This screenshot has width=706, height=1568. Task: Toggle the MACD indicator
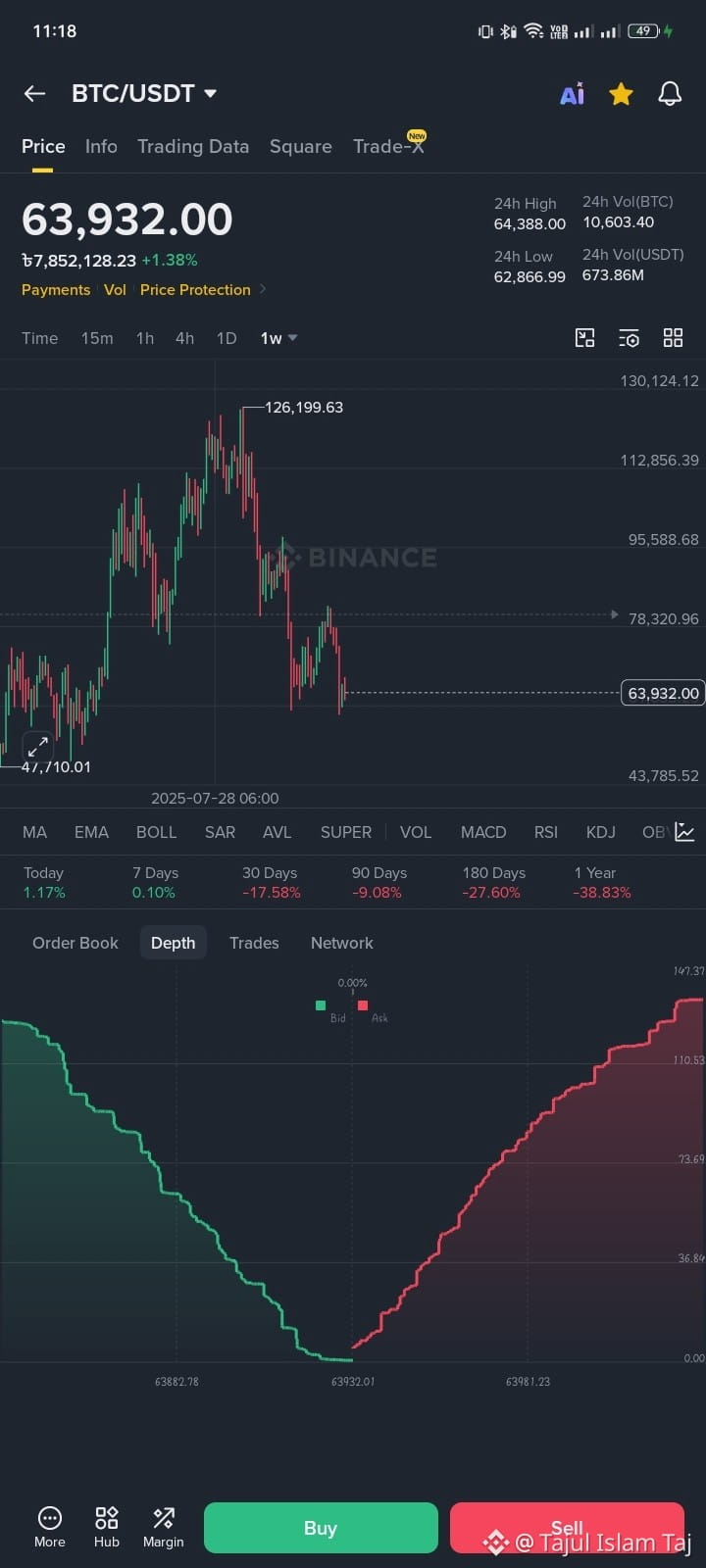pos(483,832)
